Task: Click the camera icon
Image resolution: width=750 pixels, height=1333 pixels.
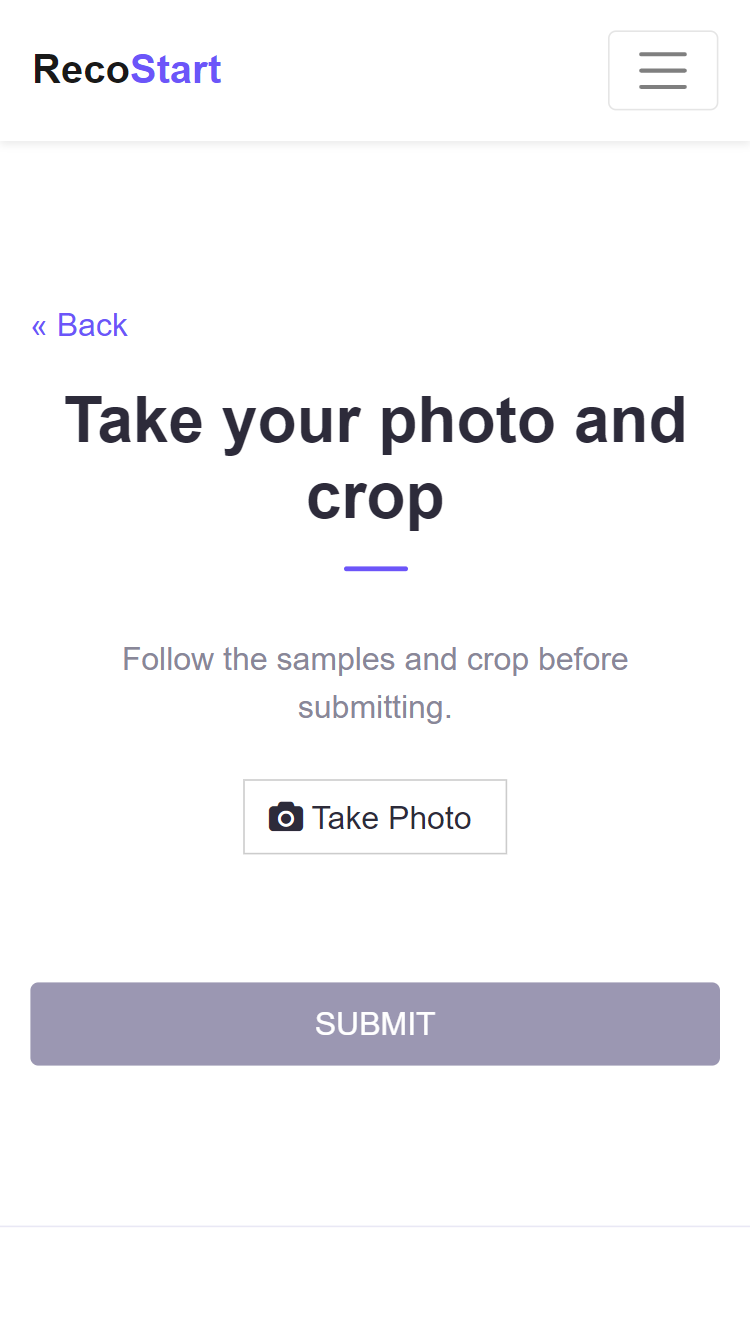Action: click(286, 817)
